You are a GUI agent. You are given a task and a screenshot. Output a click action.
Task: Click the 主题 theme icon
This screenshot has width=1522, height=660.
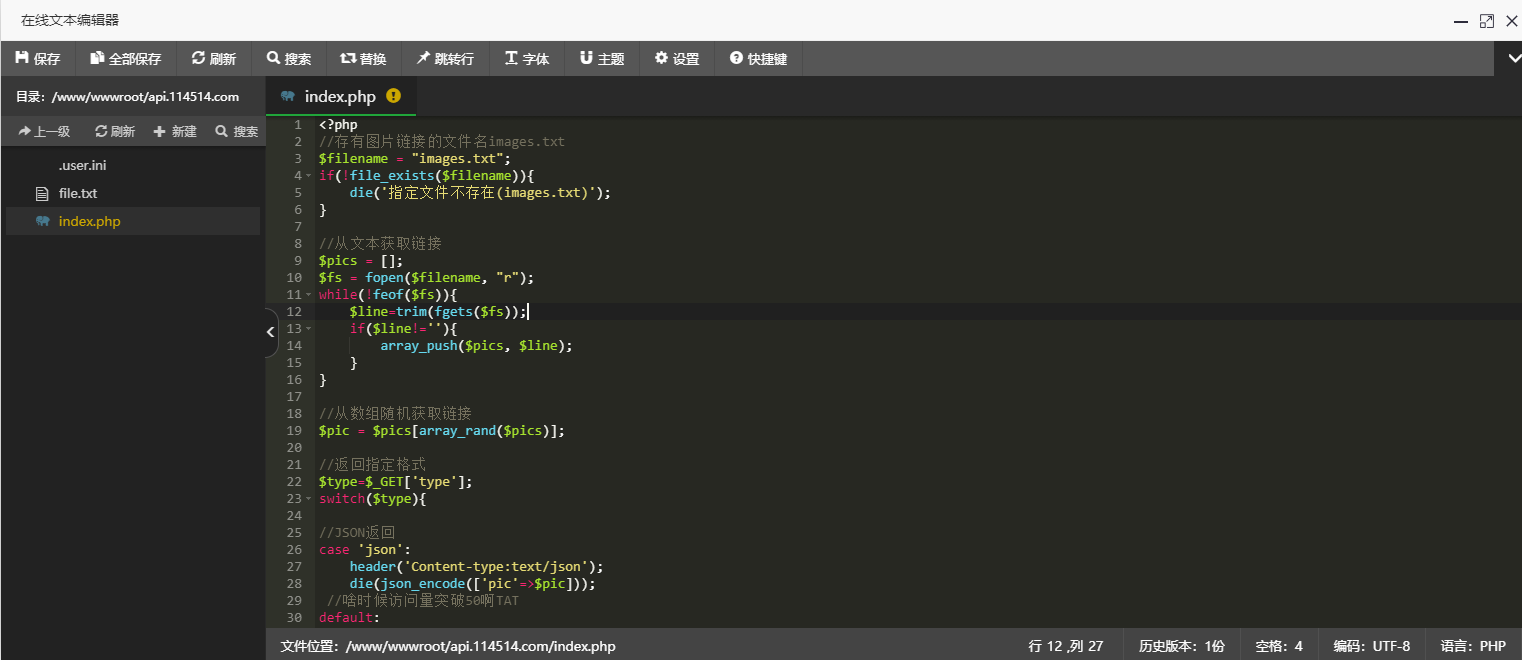pos(586,58)
